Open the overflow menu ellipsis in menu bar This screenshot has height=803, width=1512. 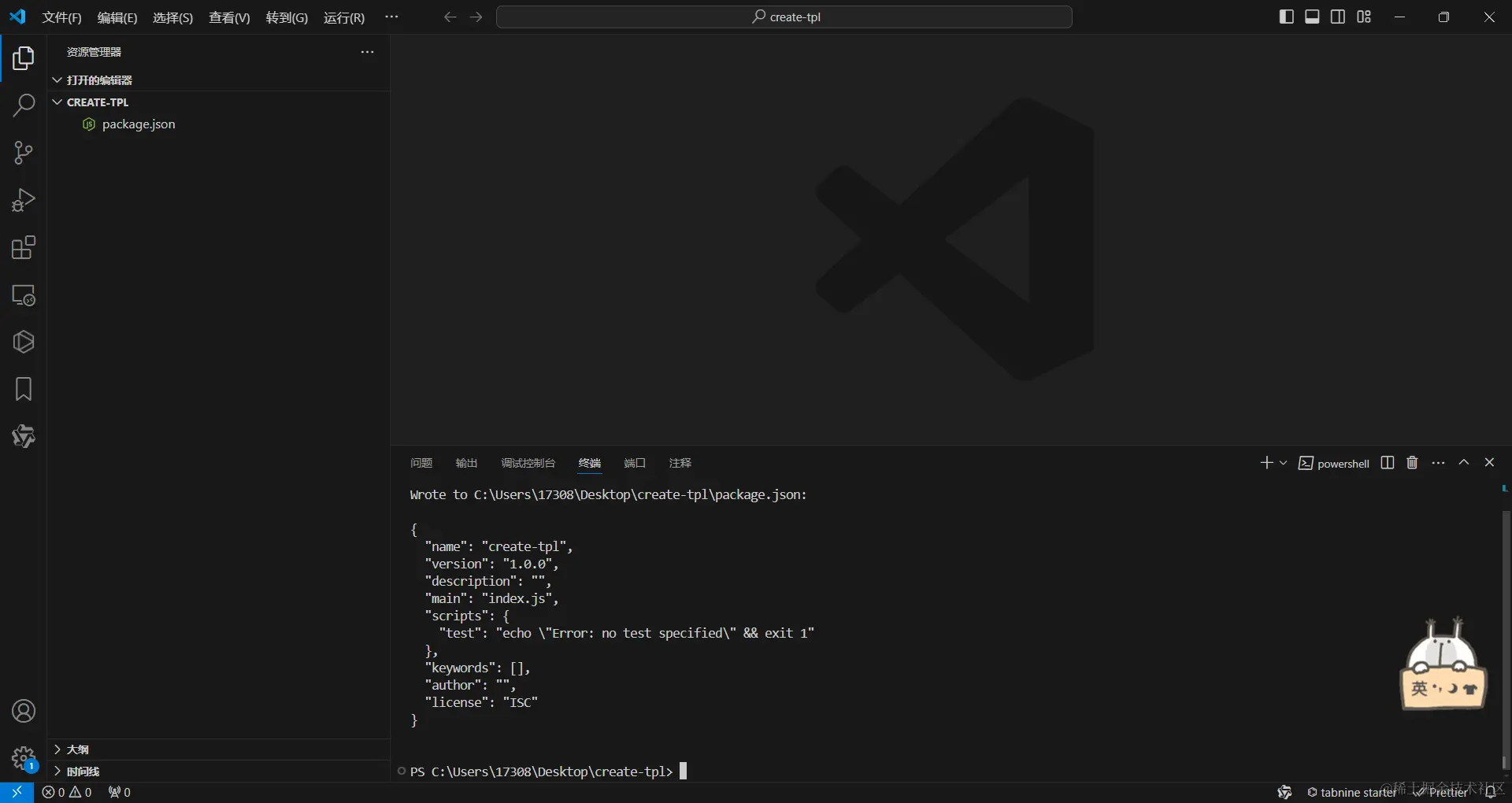pyautogui.click(x=391, y=17)
